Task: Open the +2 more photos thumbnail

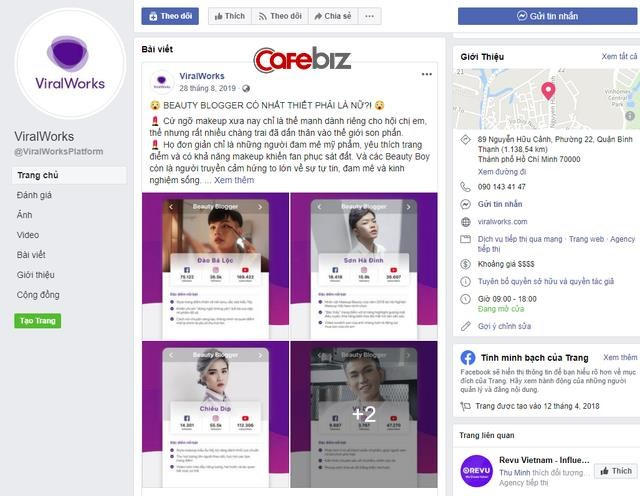Action: pyautogui.click(x=364, y=414)
